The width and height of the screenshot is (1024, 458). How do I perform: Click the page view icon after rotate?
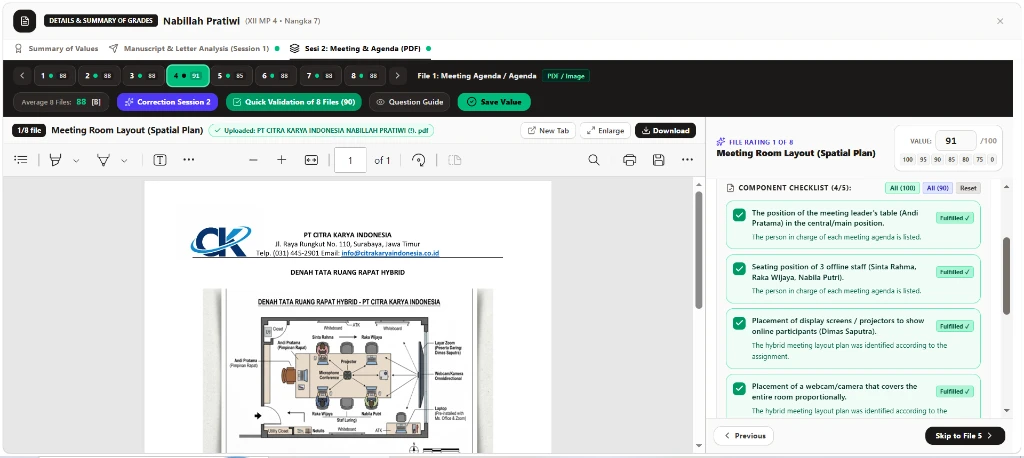455,160
